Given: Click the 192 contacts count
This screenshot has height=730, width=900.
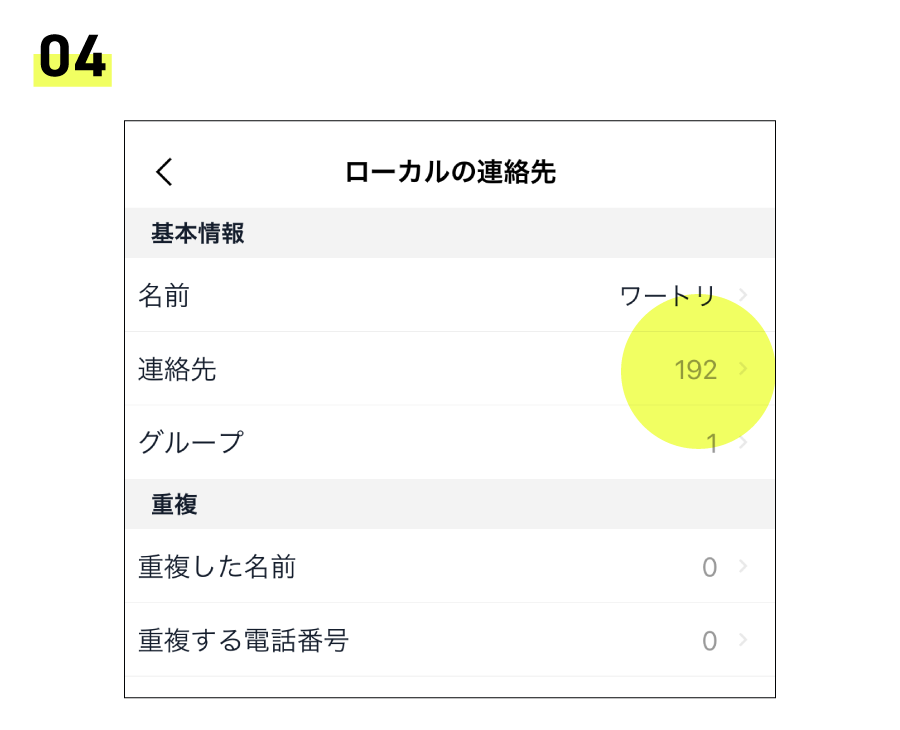Looking at the screenshot, I should [x=696, y=370].
